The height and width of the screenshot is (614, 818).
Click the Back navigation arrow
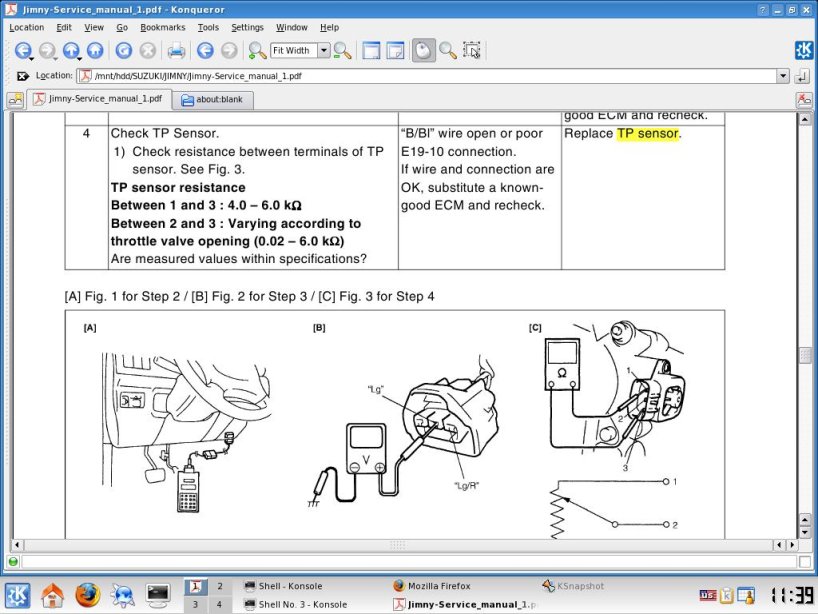(x=21, y=50)
